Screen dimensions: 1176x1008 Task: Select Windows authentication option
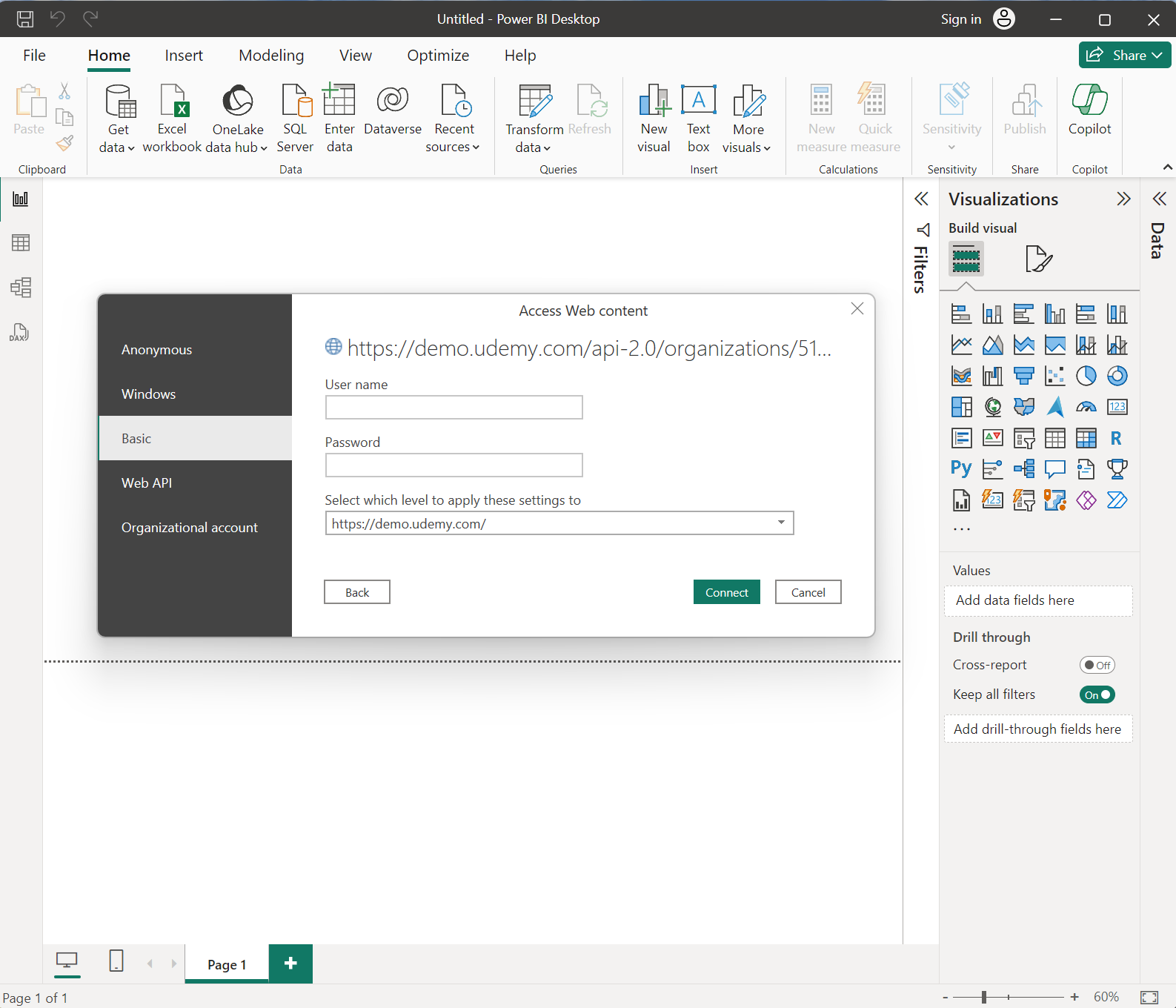coord(196,394)
